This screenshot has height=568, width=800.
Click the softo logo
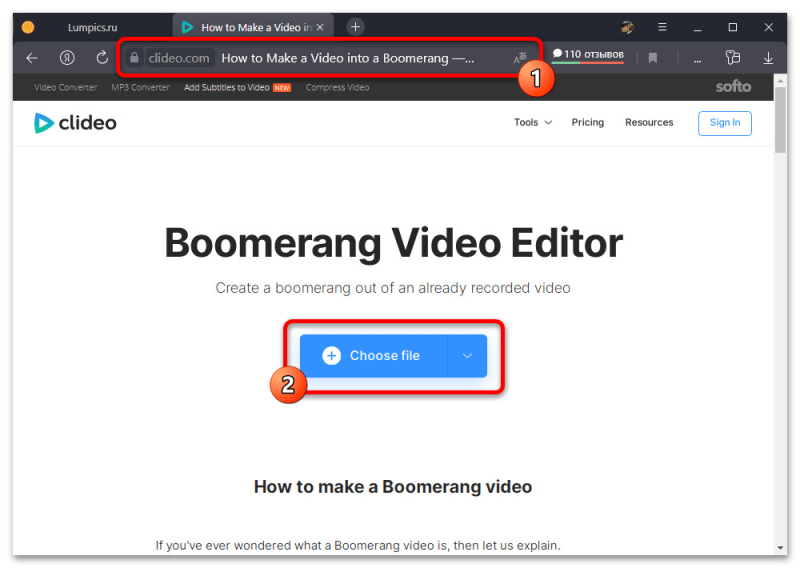tap(733, 87)
